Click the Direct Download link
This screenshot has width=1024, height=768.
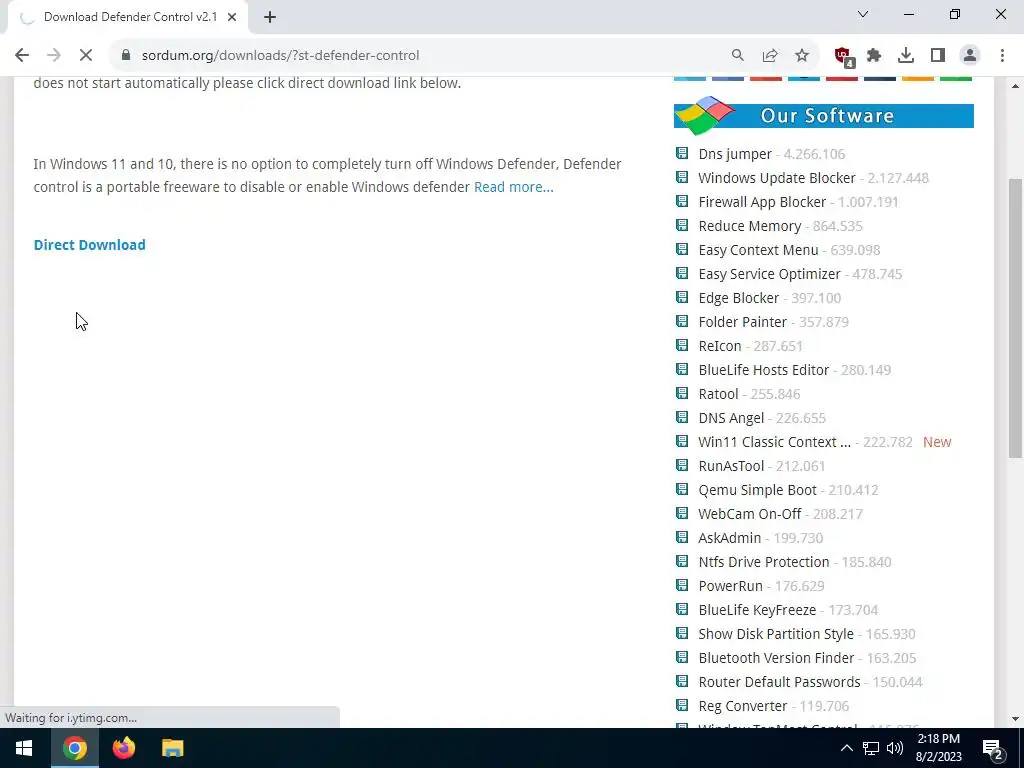(89, 245)
